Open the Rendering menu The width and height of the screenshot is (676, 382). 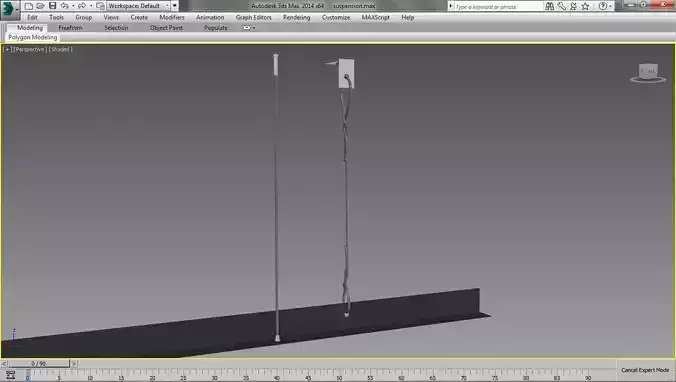pos(297,17)
